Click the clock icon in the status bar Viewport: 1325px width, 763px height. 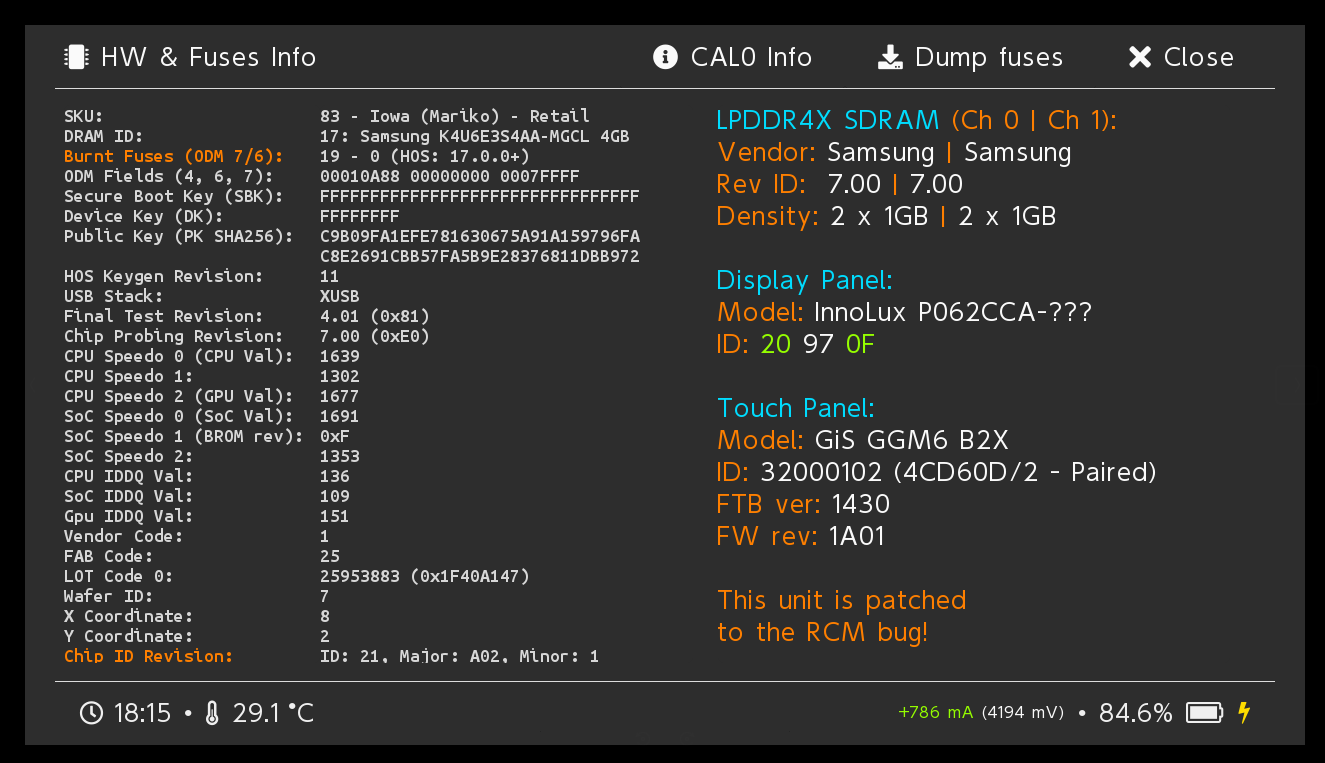[x=91, y=713]
